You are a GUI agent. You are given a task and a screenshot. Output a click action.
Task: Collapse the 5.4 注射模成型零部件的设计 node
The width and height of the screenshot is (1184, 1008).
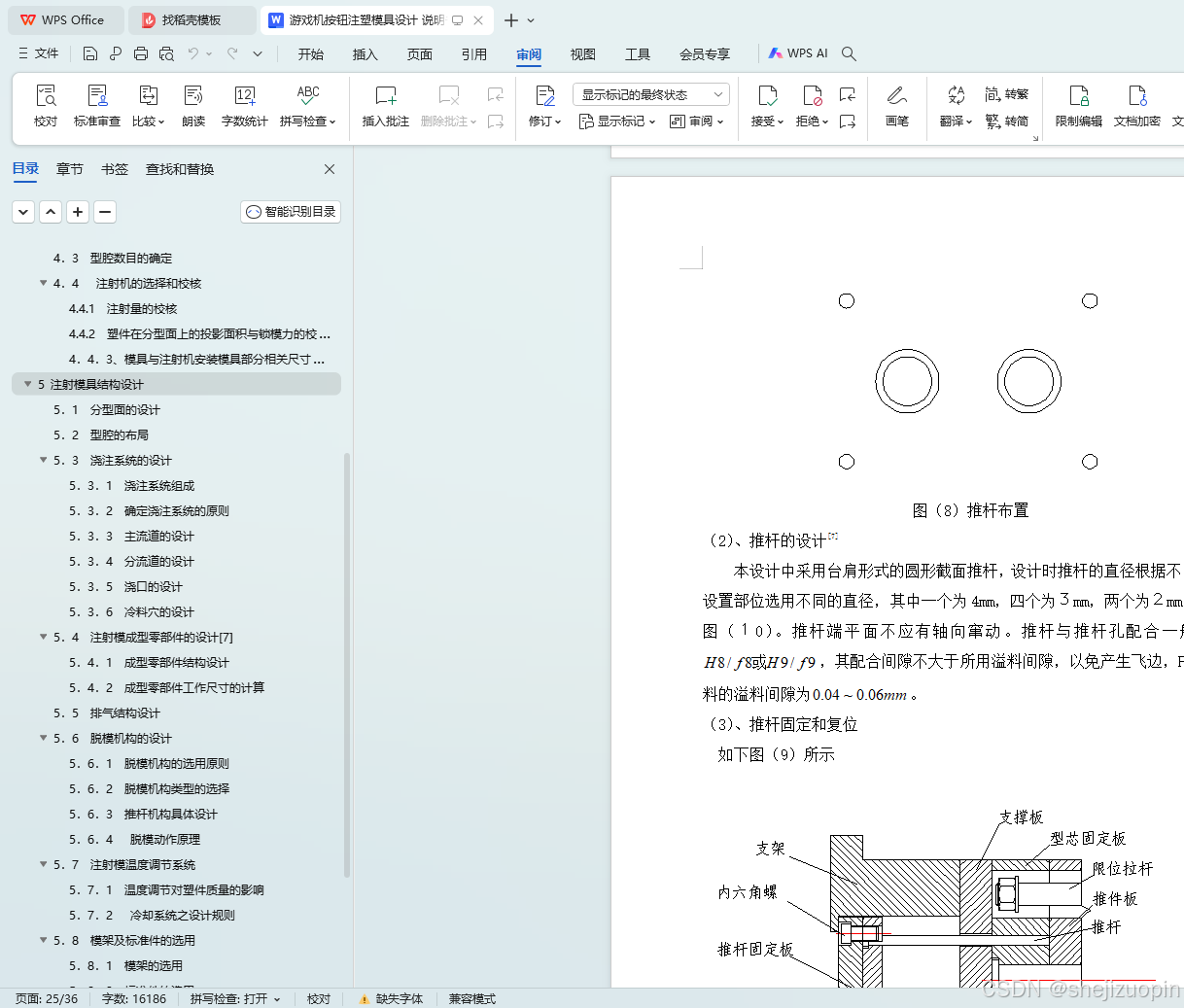coord(43,637)
